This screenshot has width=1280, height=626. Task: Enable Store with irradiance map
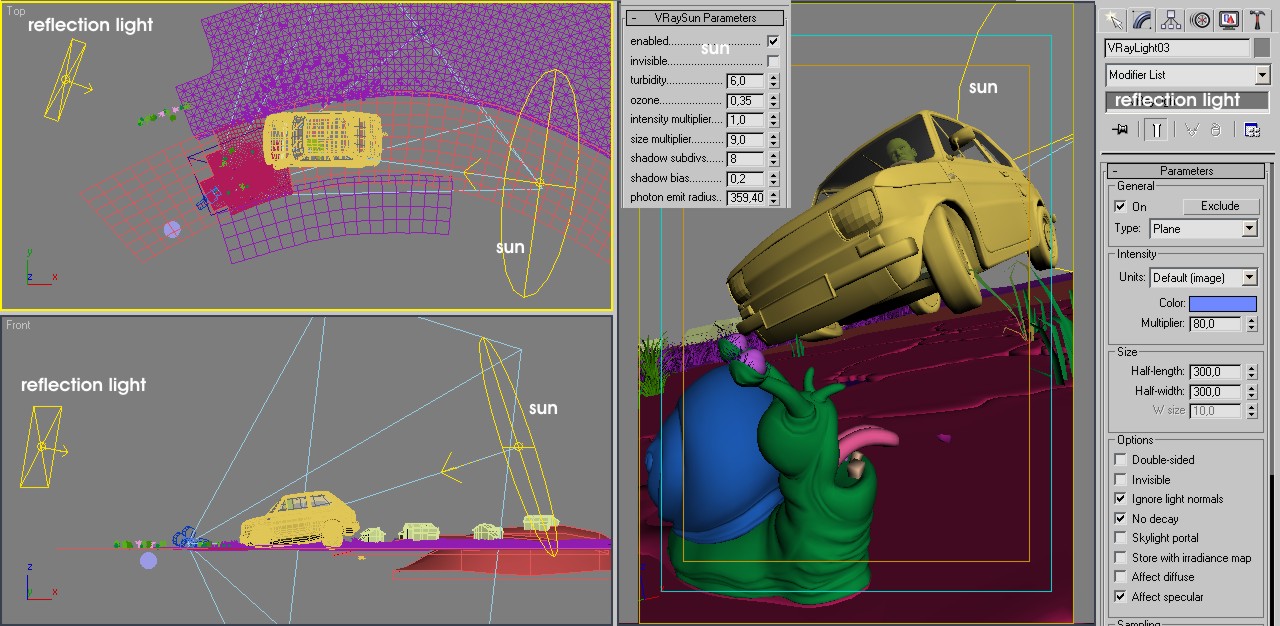(x=1120, y=558)
